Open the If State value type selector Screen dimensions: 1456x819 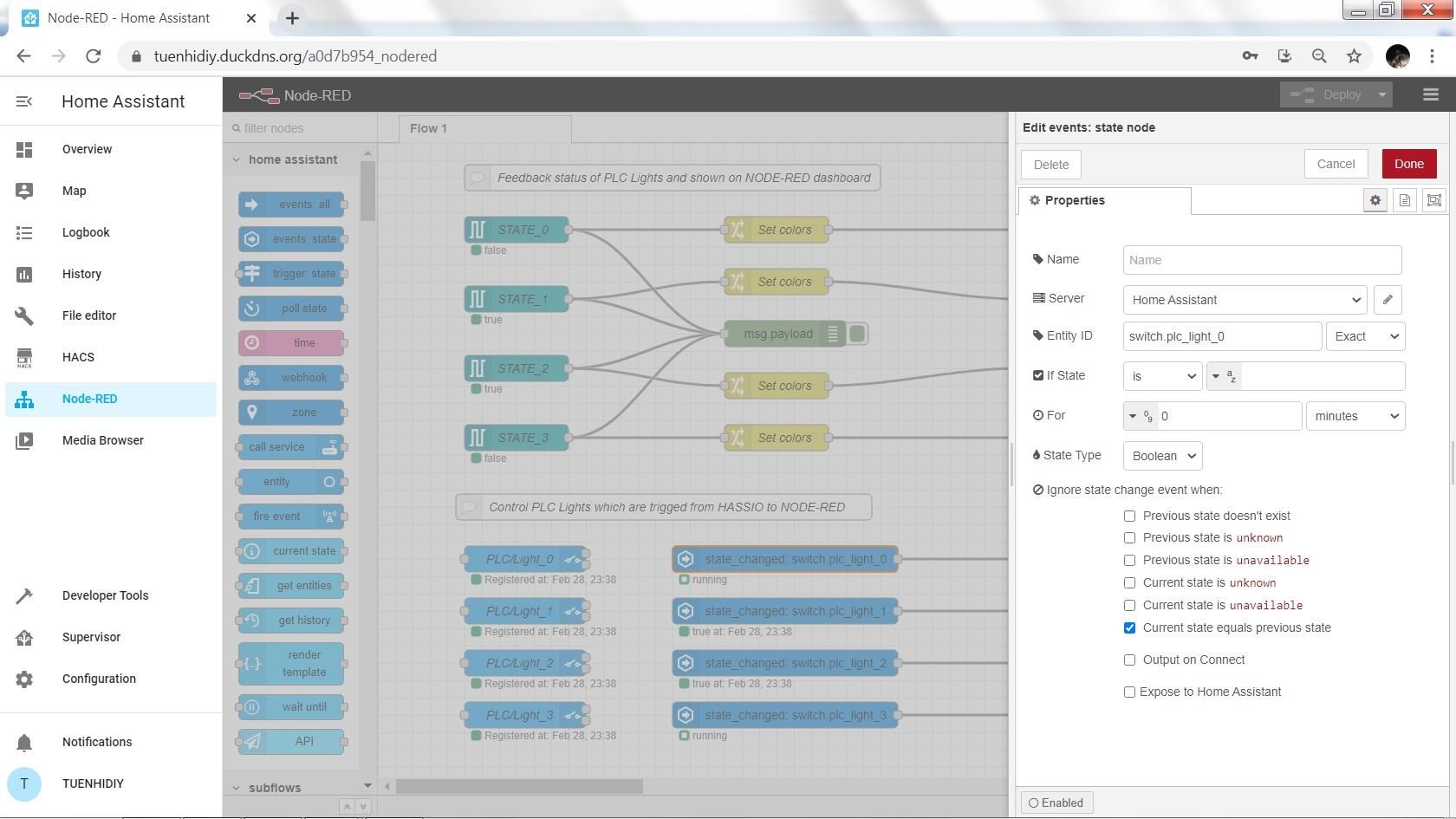click(1225, 376)
